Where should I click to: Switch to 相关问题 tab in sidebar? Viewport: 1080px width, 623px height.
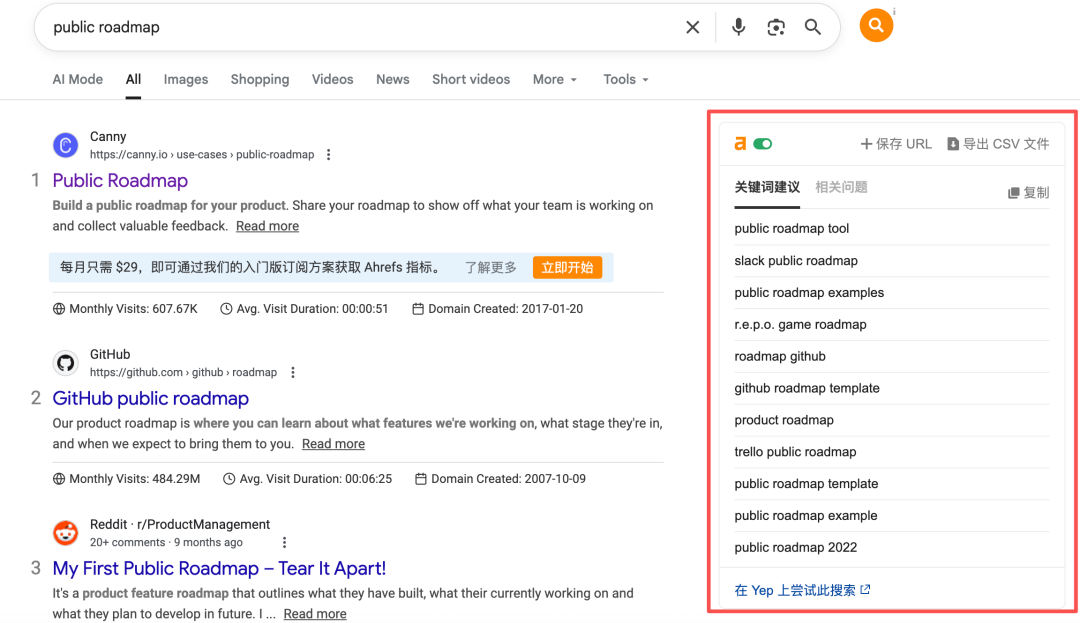coord(841,187)
